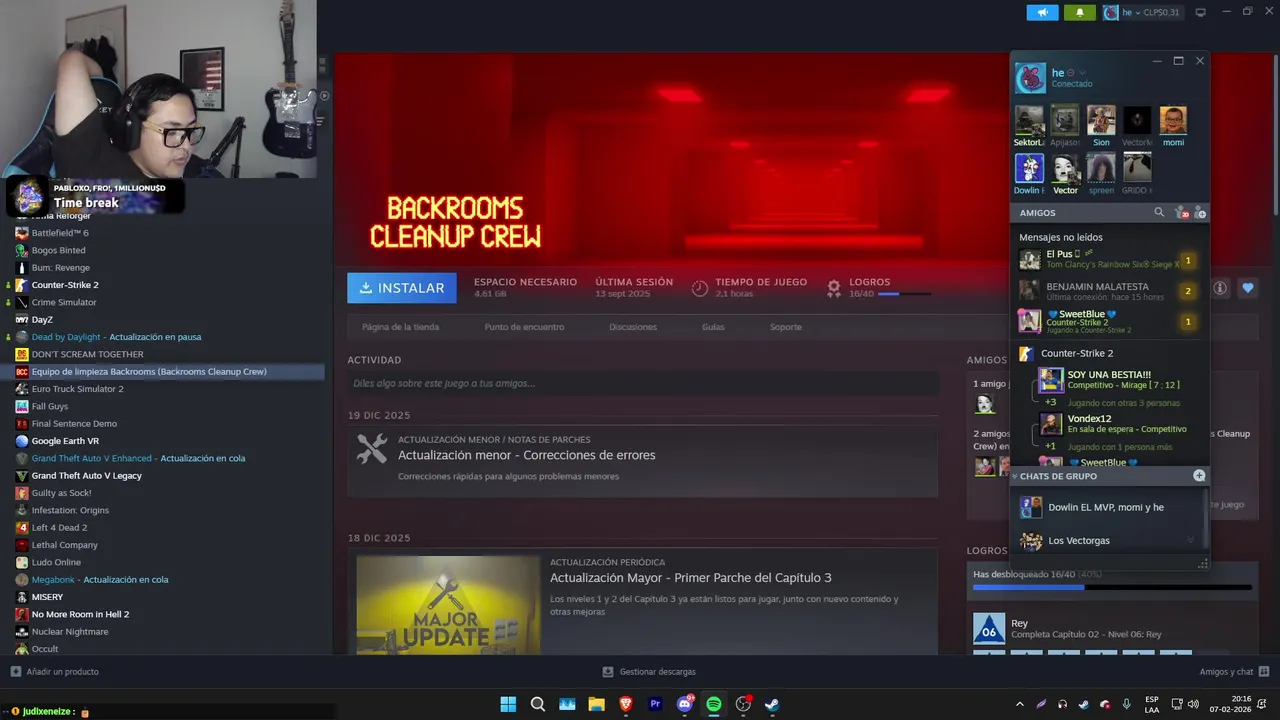Add the game to favorites with heart icon

pos(1248,288)
